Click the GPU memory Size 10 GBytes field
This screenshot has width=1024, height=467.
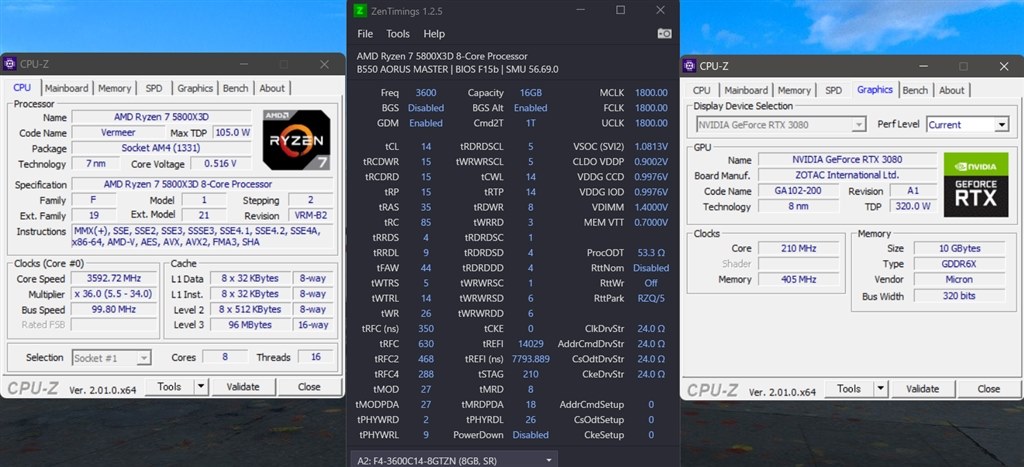click(x=959, y=248)
